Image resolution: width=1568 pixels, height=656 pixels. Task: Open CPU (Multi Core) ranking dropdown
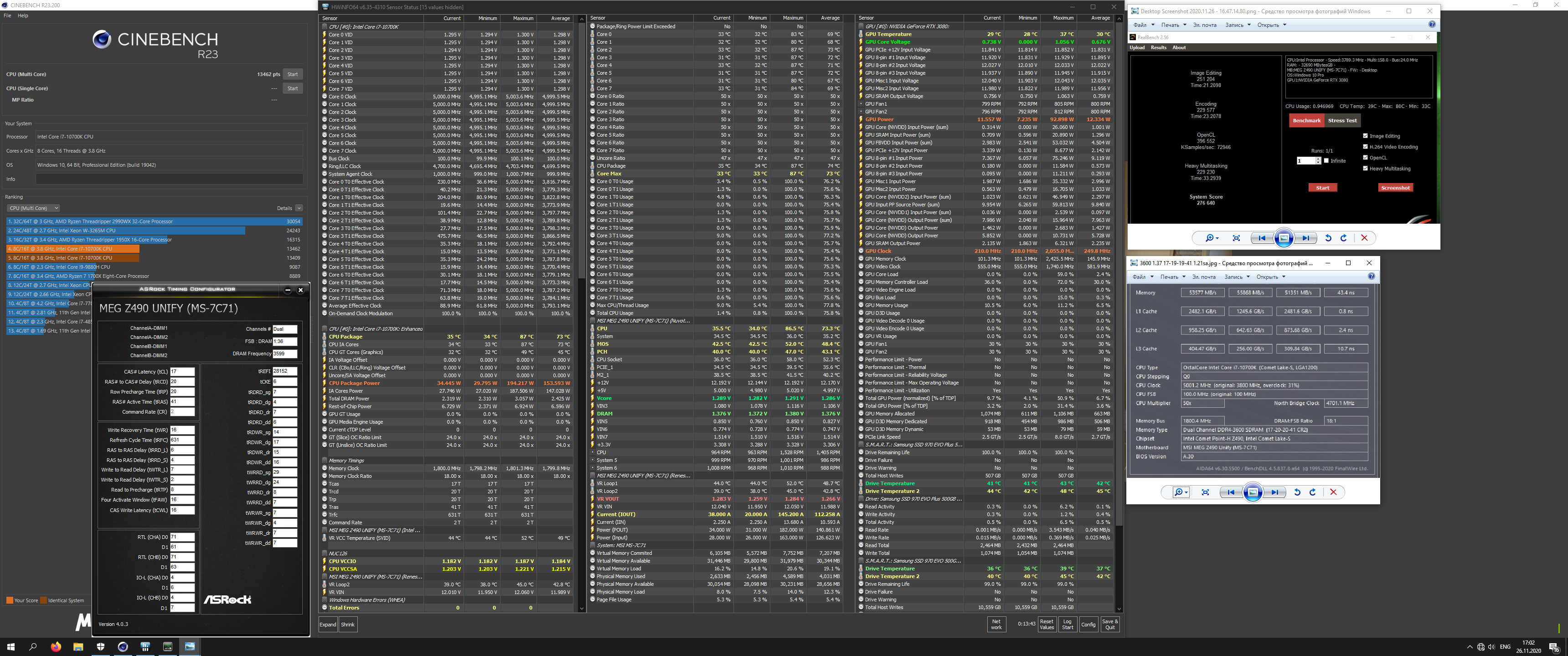(33, 208)
